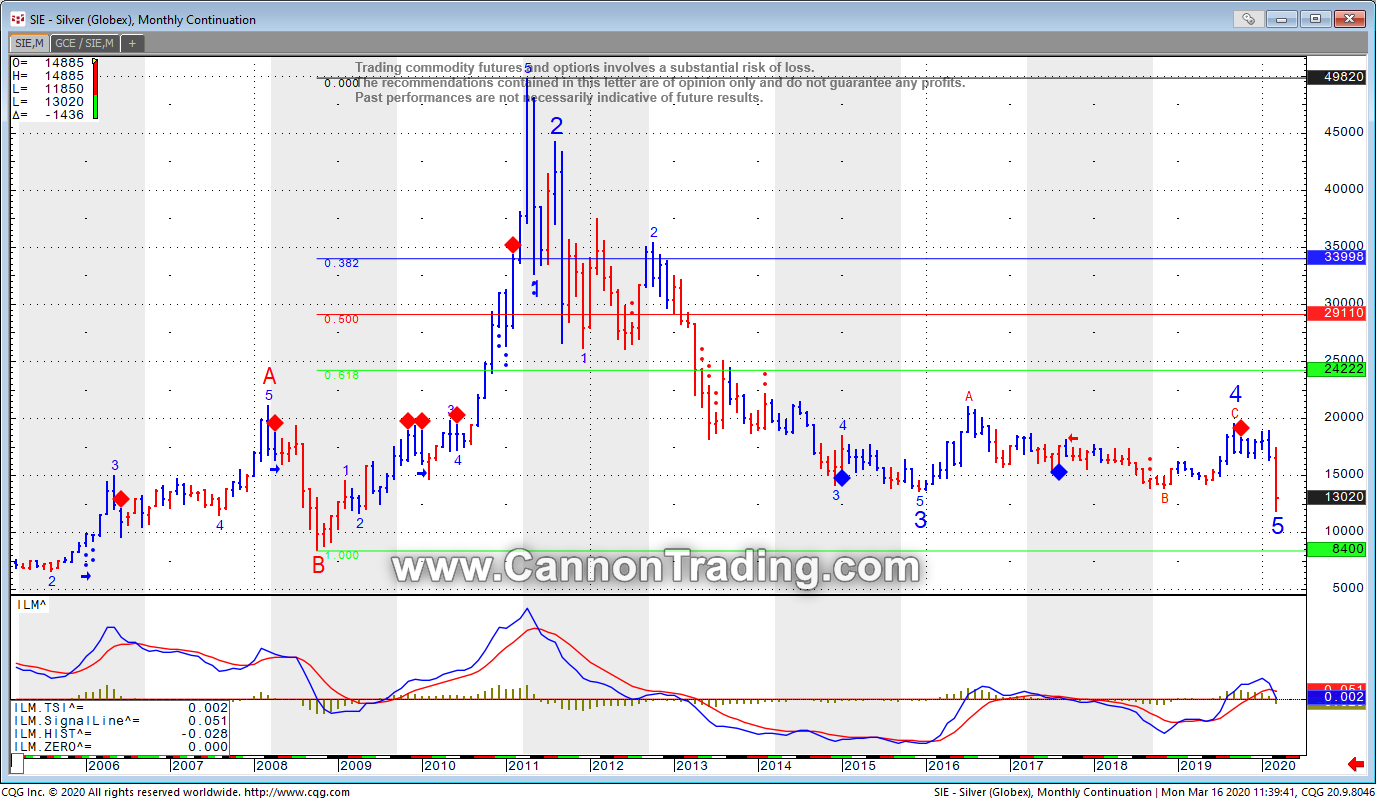Viewport: 1376px width, 800px height.
Task: Open the GCE / SIE,M tab
Action: click(84, 43)
